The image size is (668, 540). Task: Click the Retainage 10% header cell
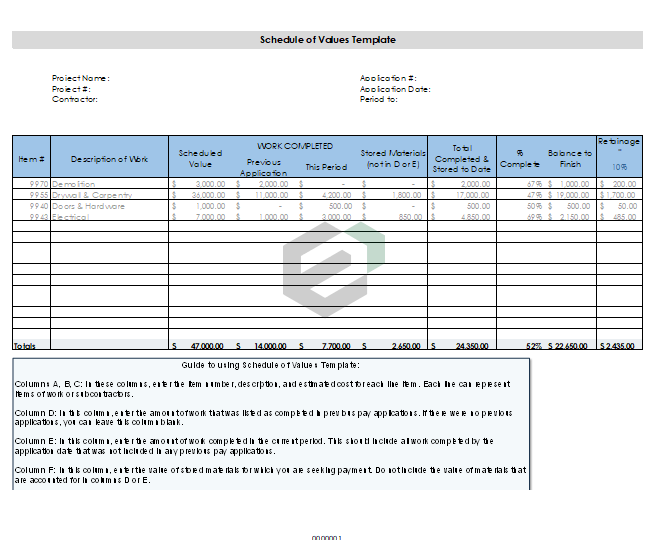click(619, 154)
